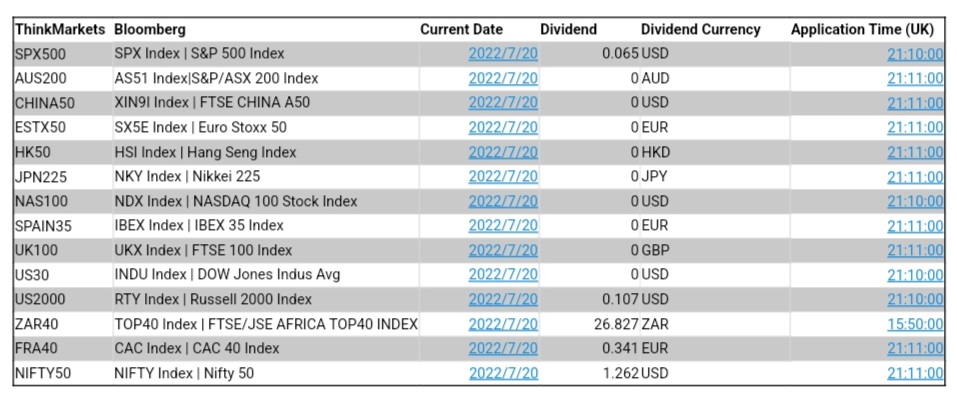957x402 pixels.
Task: Click the NAS100 application time link
Action: pos(914,201)
